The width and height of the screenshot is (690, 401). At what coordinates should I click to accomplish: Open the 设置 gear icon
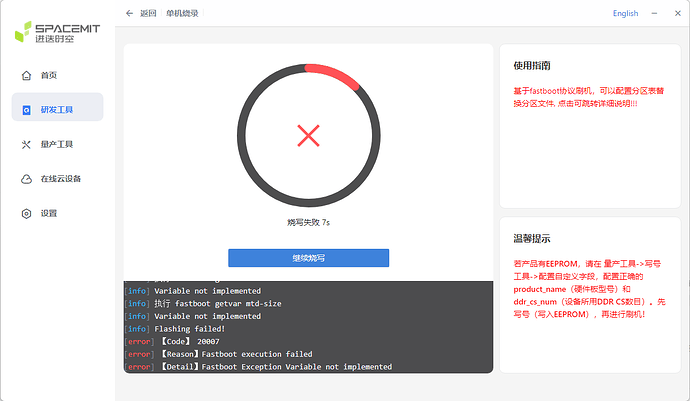click(26, 213)
